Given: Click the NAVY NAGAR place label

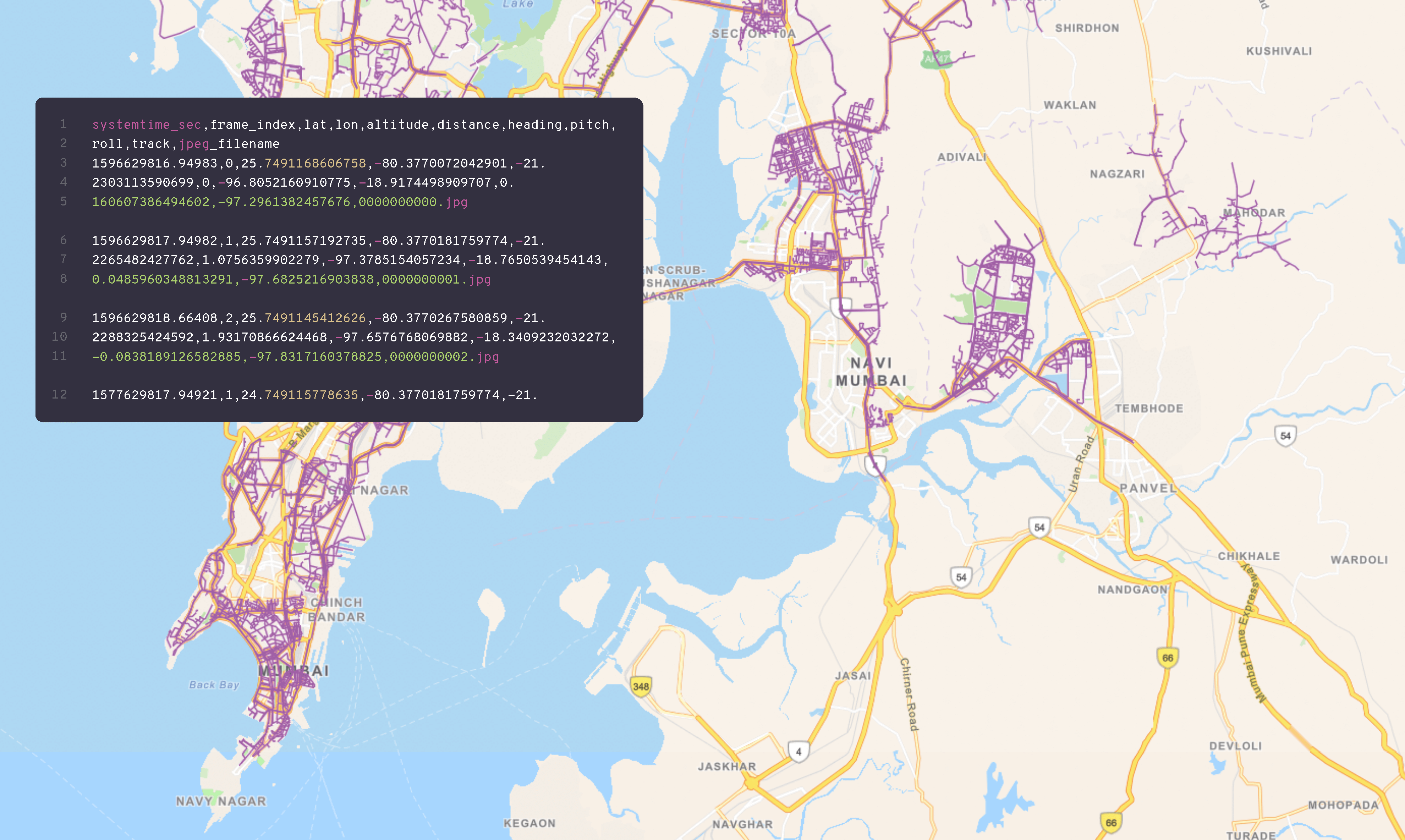Looking at the screenshot, I should (x=221, y=801).
